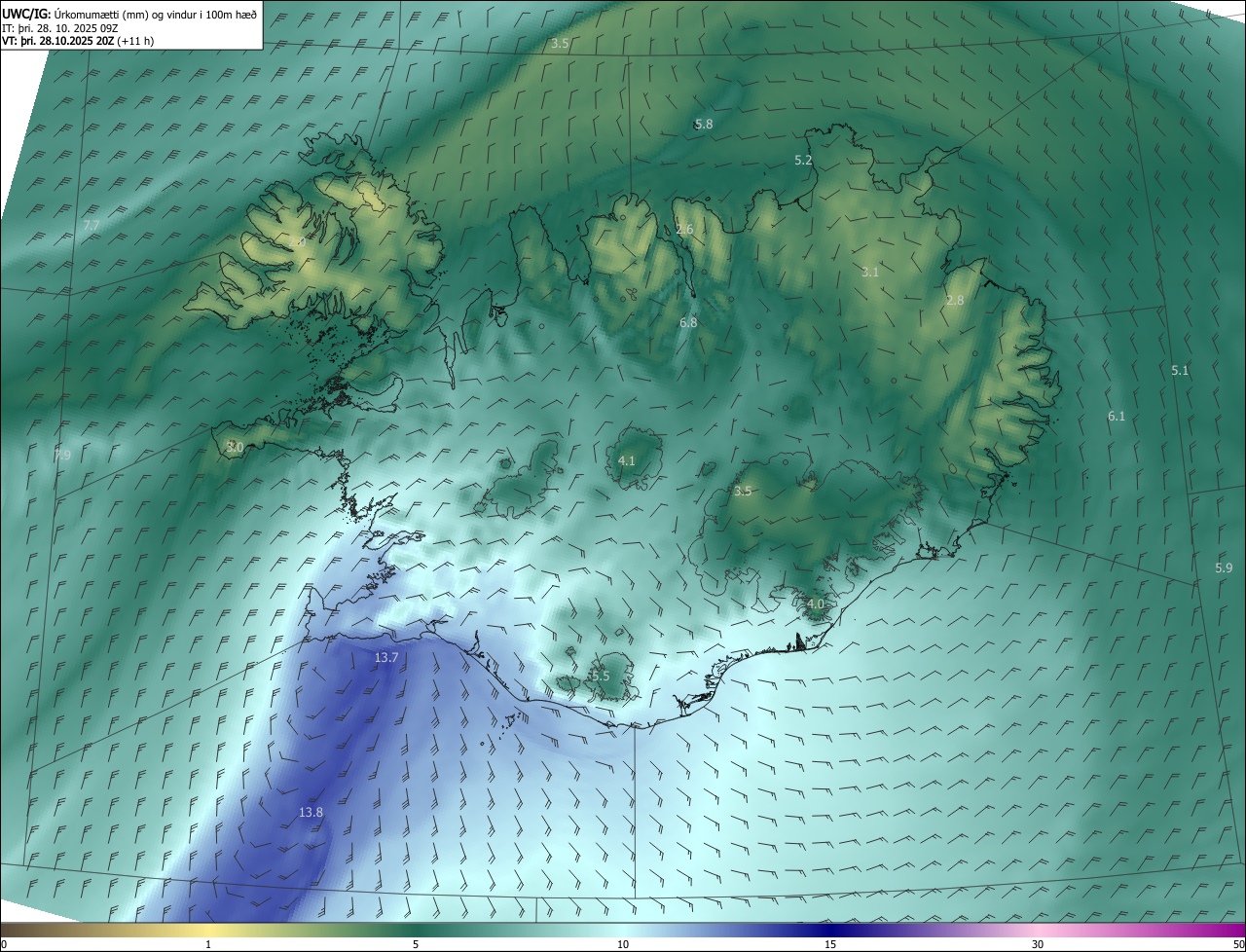Click the 3.1 value label in northeast Iceland

click(x=870, y=273)
